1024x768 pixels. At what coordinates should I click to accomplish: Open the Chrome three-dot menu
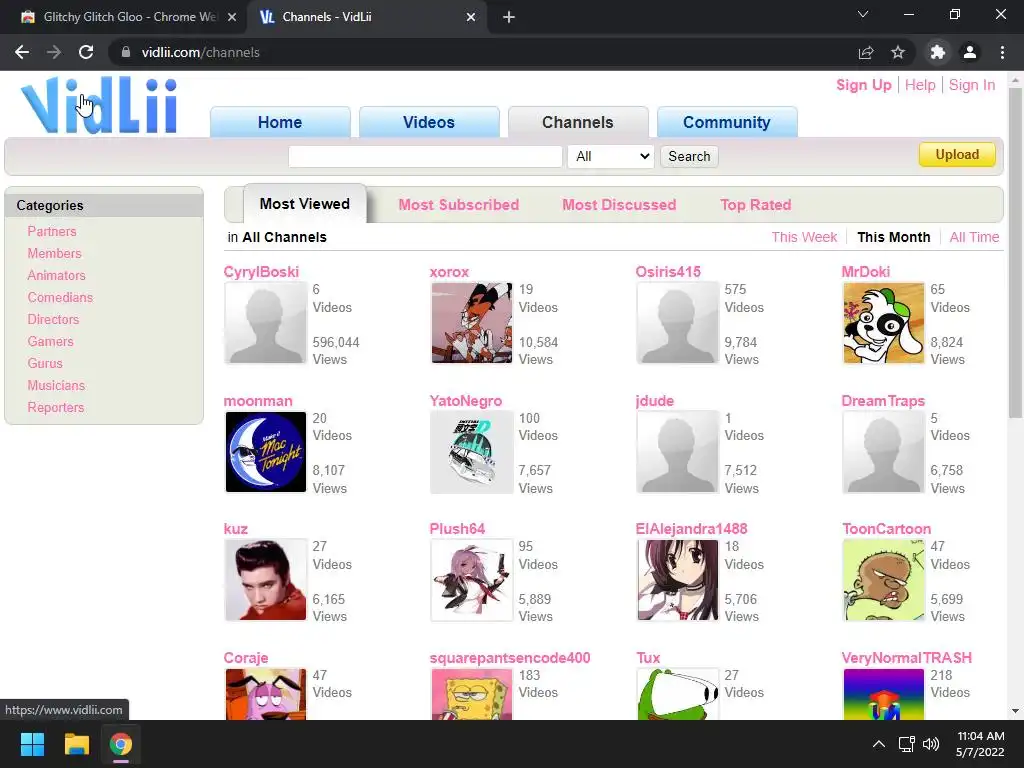click(x=1002, y=52)
